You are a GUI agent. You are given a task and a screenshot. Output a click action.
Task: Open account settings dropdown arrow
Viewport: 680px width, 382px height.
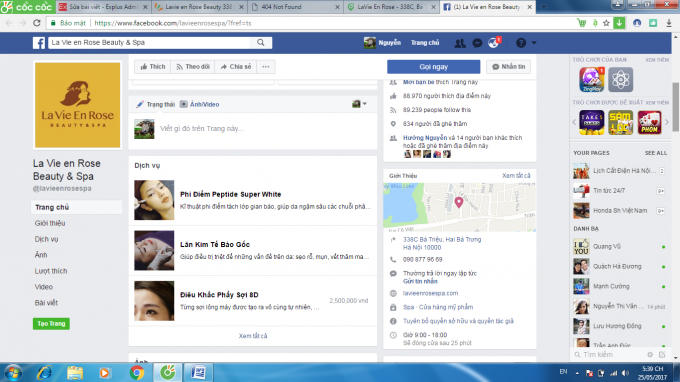click(x=534, y=42)
